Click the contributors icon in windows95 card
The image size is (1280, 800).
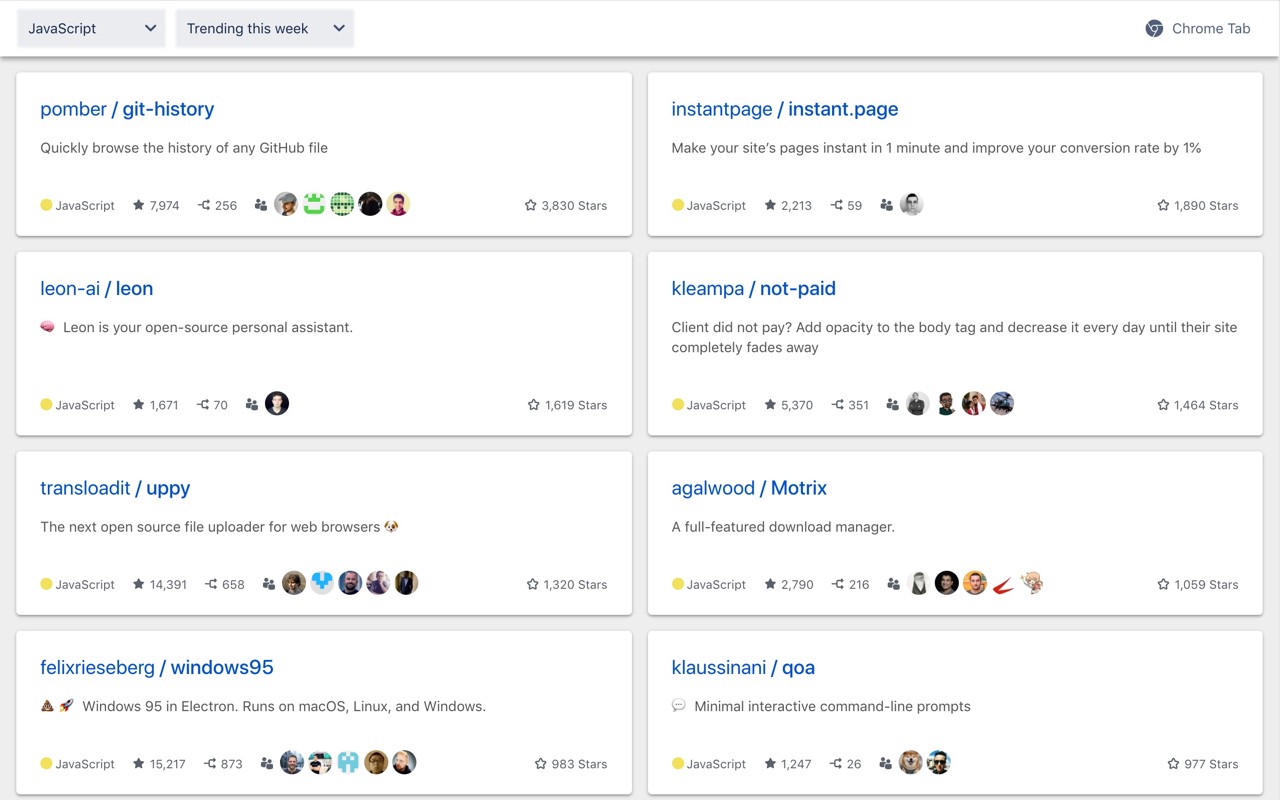click(266, 764)
